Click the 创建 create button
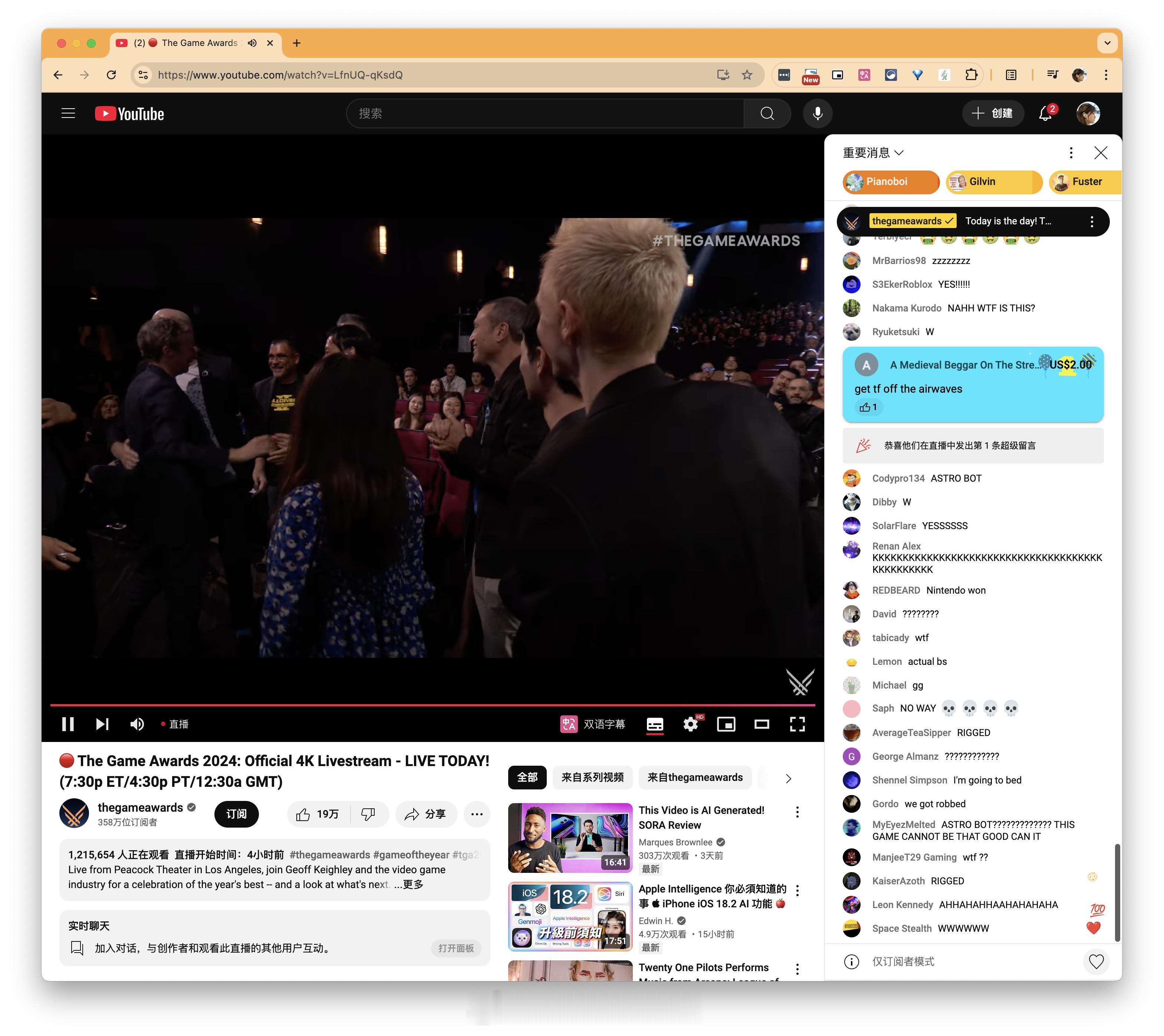Image resolution: width=1164 pixels, height=1036 pixels. pyautogui.click(x=993, y=113)
